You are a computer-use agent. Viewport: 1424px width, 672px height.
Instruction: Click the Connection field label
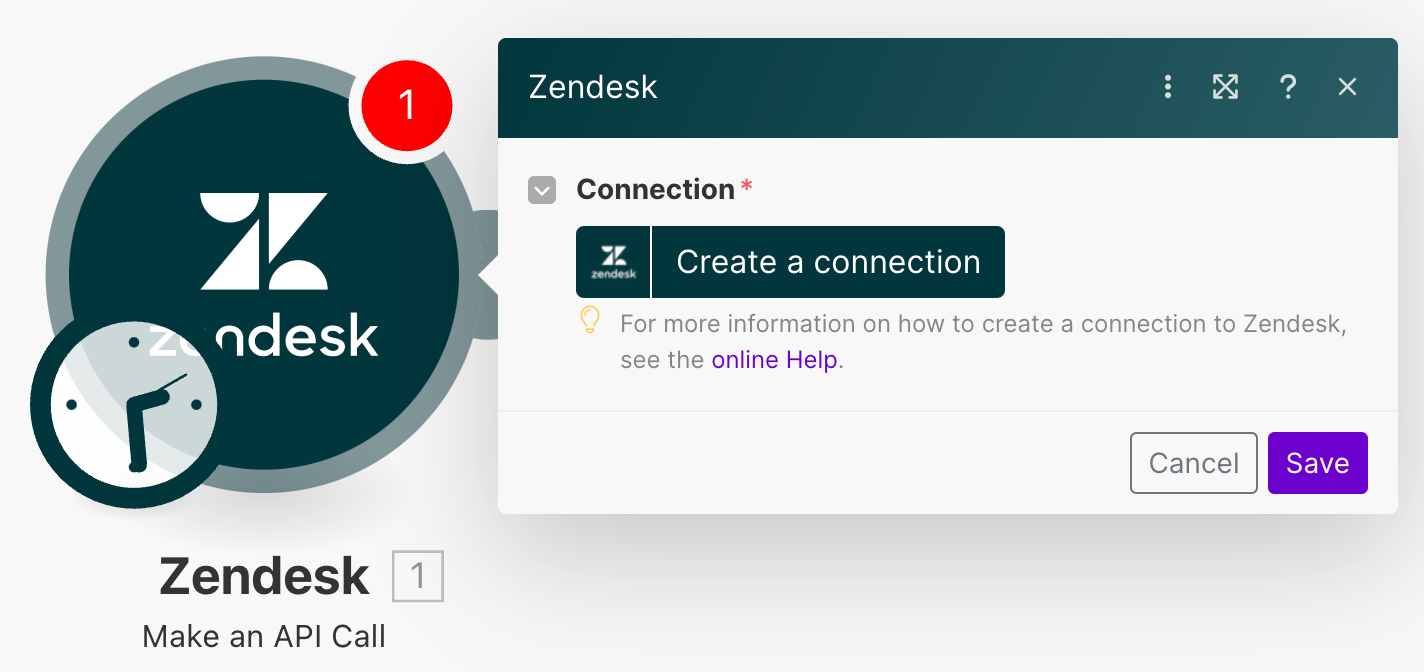click(x=656, y=189)
